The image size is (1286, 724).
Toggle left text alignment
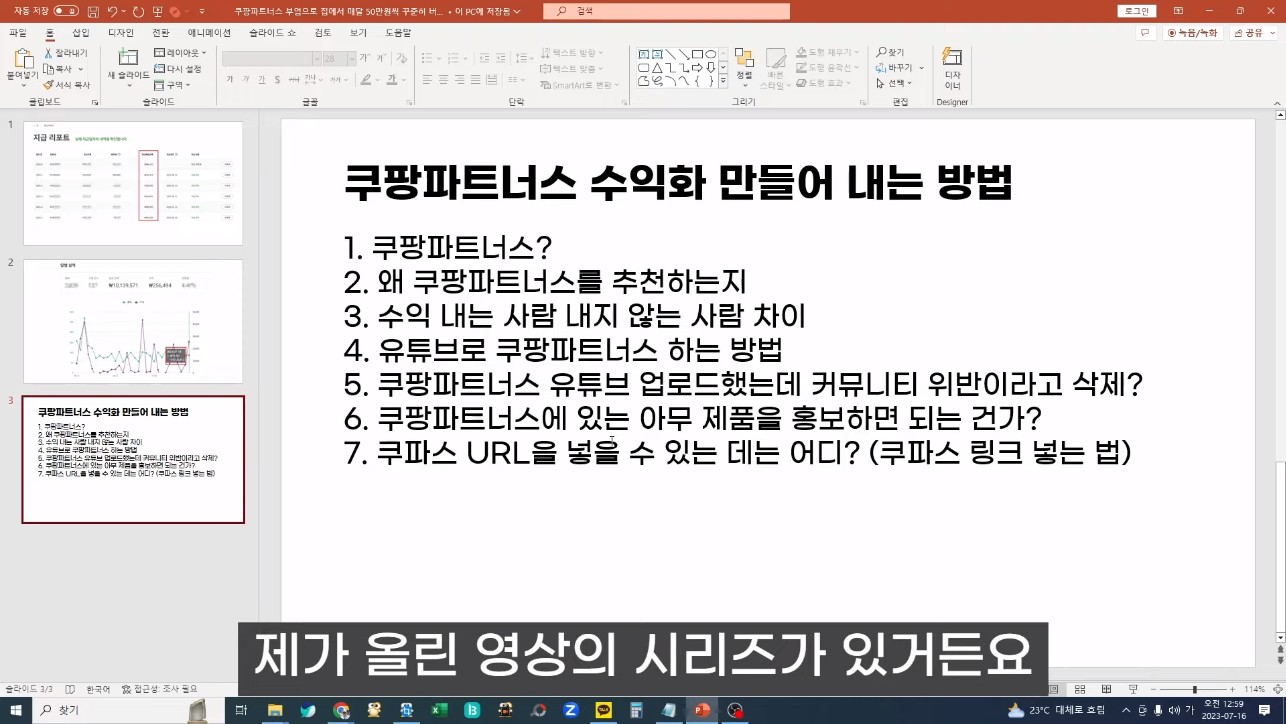pyautogui.click(x=427, y=80)
